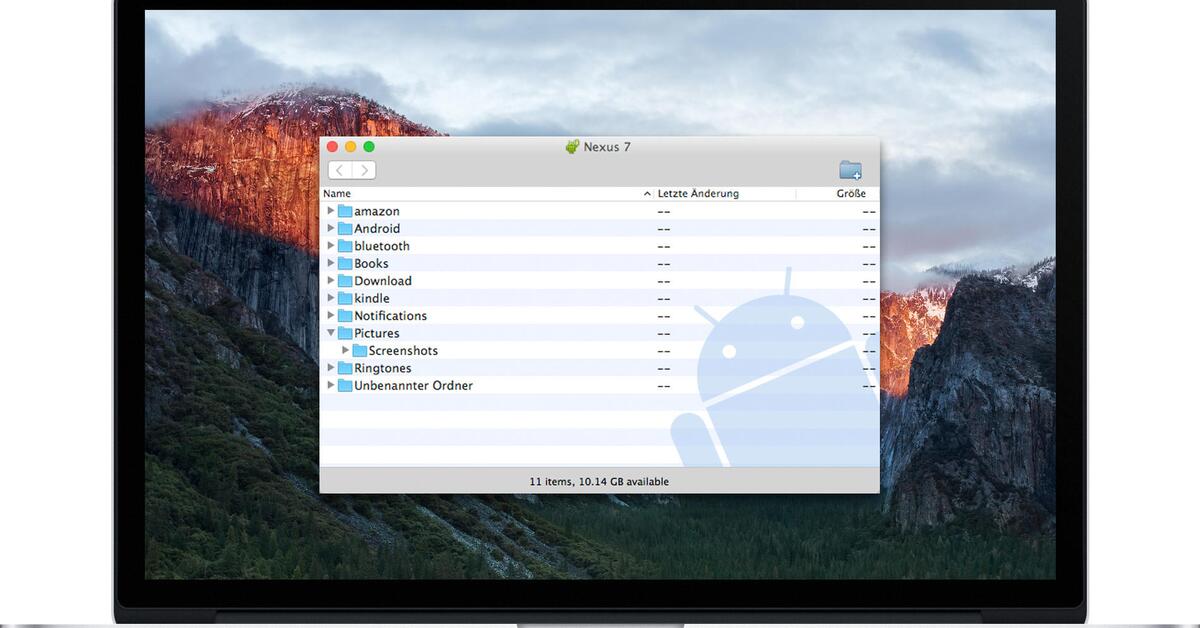Click the folder icon beside Notifications
The height and width of the screenshot is (628, 1200).
click(x=344, y=315)
